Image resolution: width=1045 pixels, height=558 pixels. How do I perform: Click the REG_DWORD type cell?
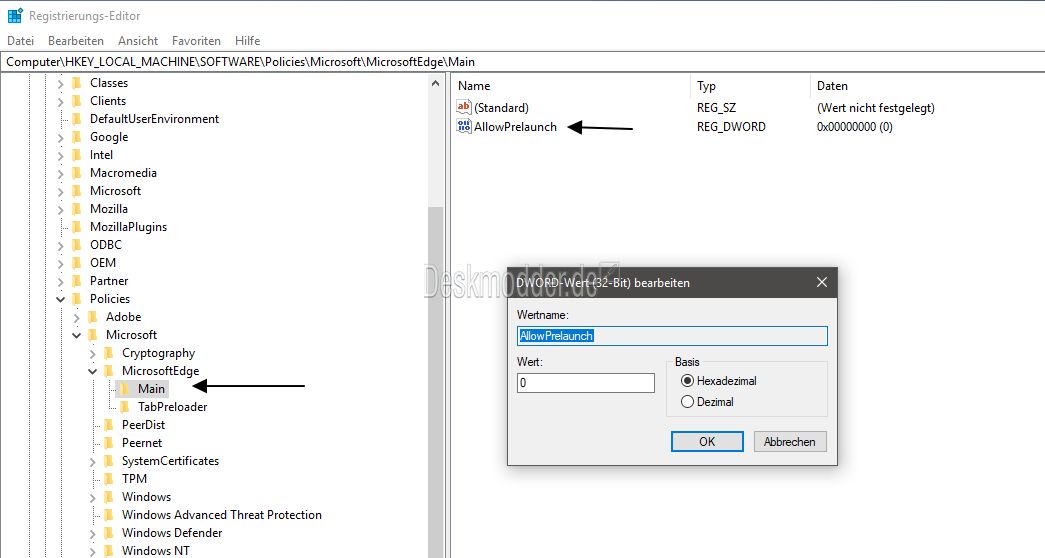(731, 127)
